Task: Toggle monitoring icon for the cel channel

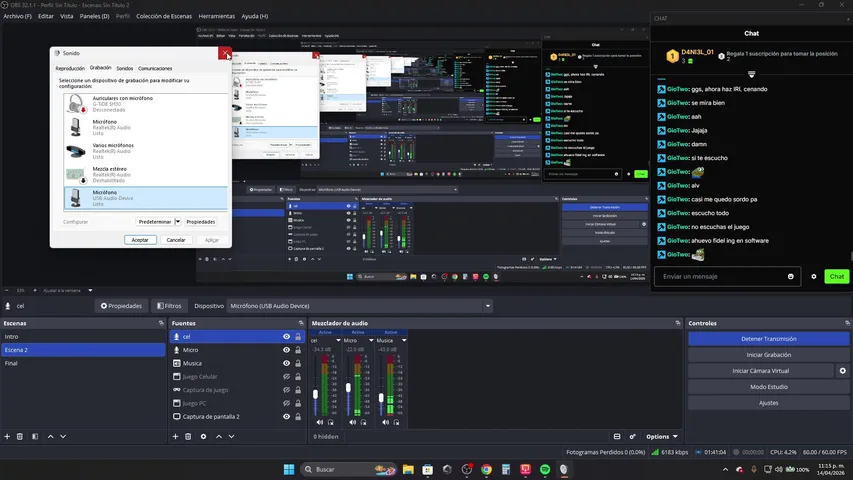Action: click(330, 422)
